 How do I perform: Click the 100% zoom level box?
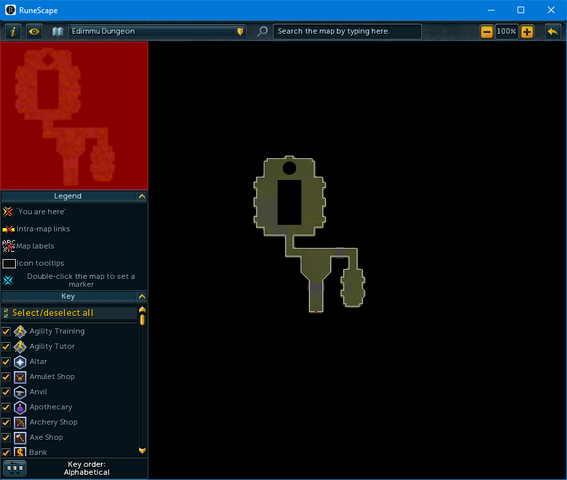click(506, 31)
